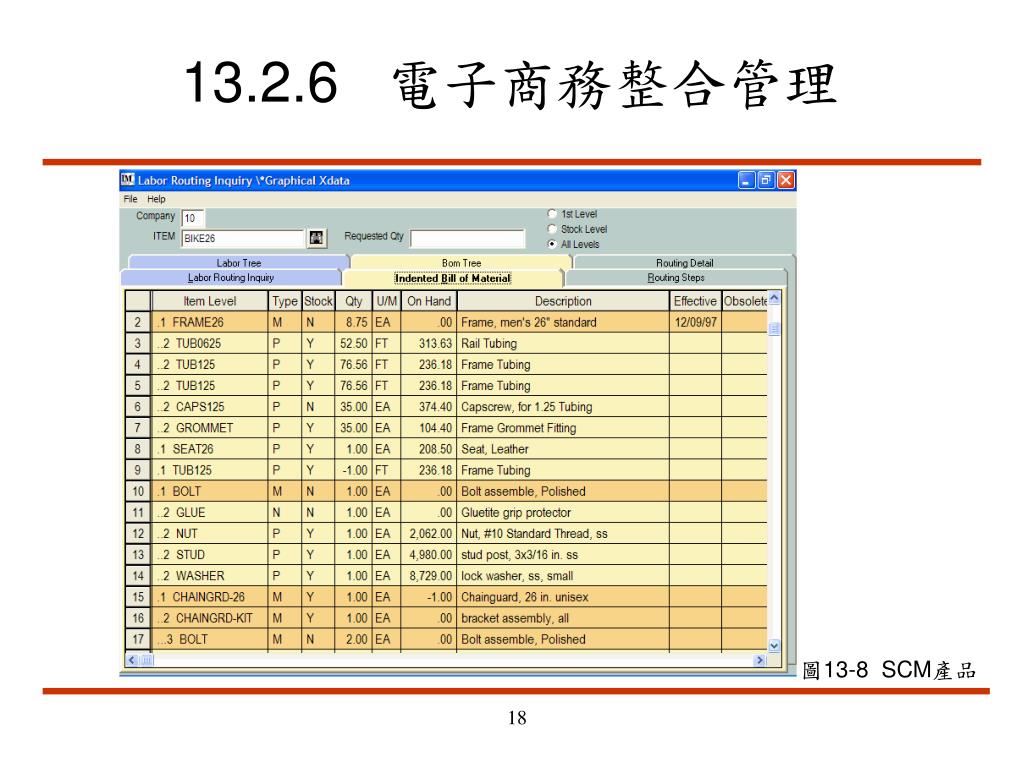Restore the Labor Routing Inquiry window

click(x=766, y=180)
